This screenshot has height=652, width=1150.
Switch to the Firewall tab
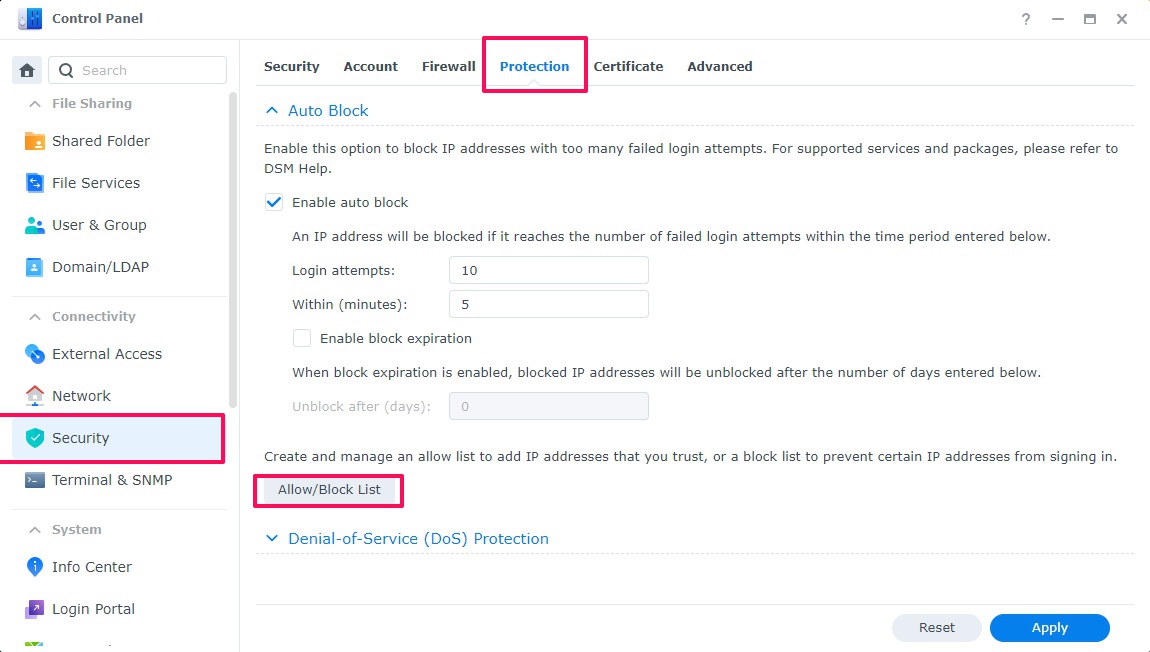tap(448, 66)
